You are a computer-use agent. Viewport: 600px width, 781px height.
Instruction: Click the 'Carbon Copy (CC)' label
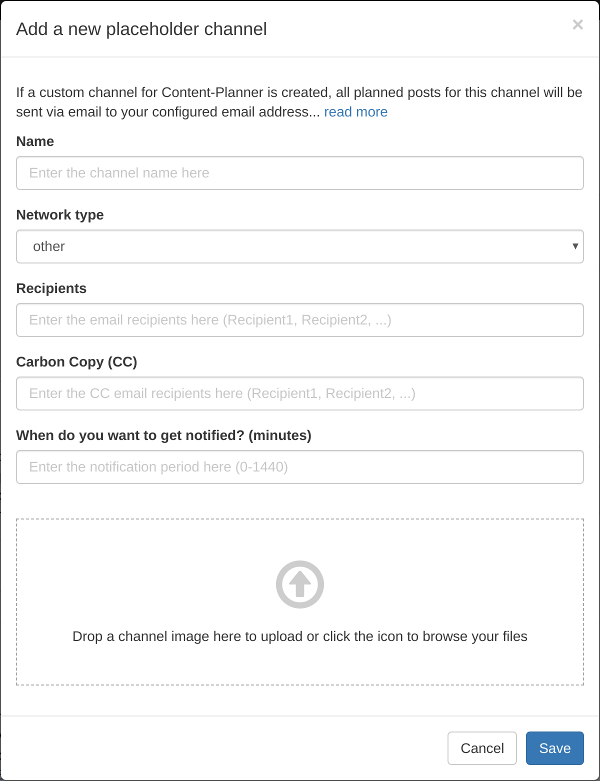(x=76, y=361)
